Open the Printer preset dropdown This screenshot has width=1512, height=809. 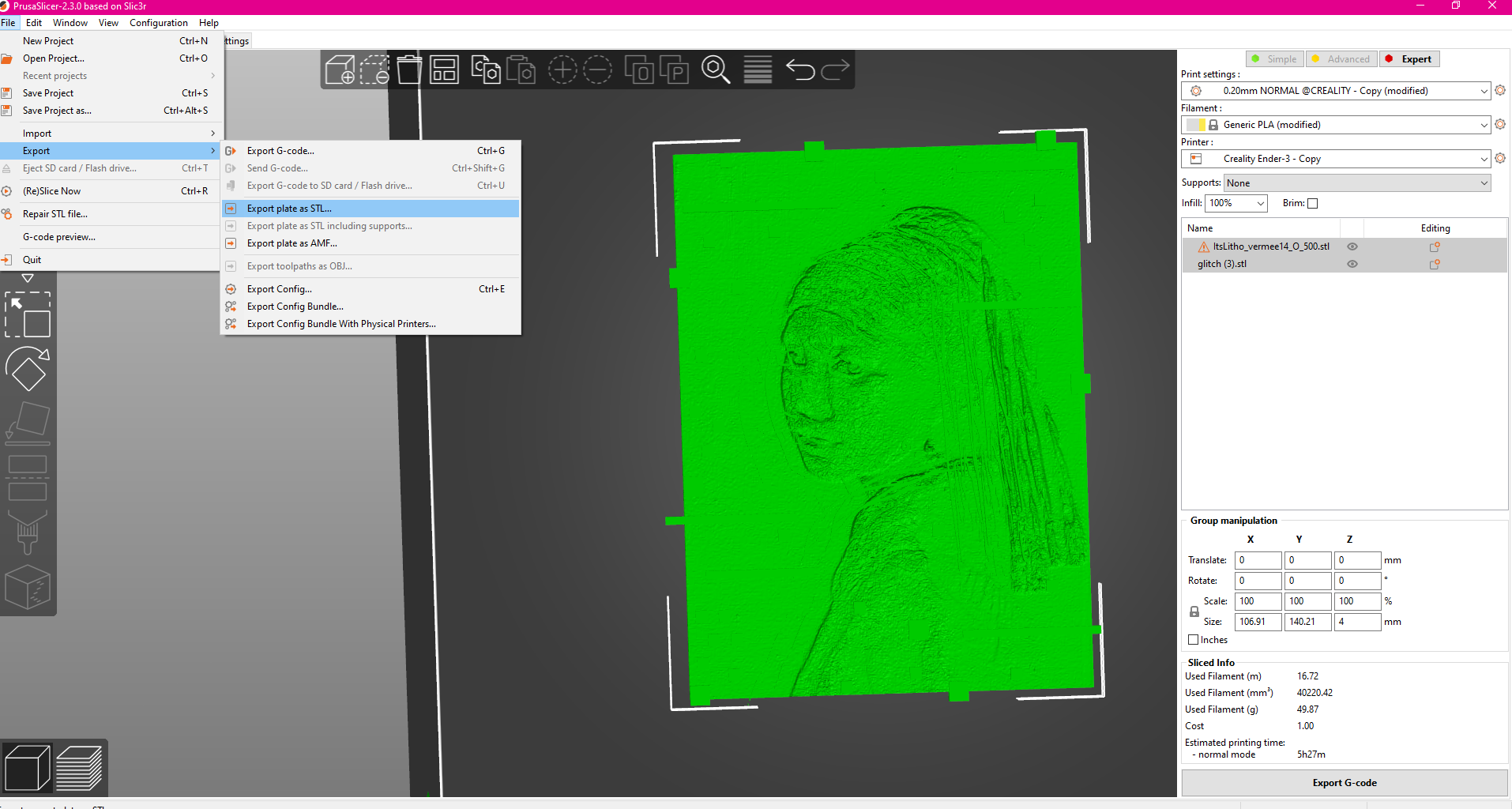point(1336,159)
